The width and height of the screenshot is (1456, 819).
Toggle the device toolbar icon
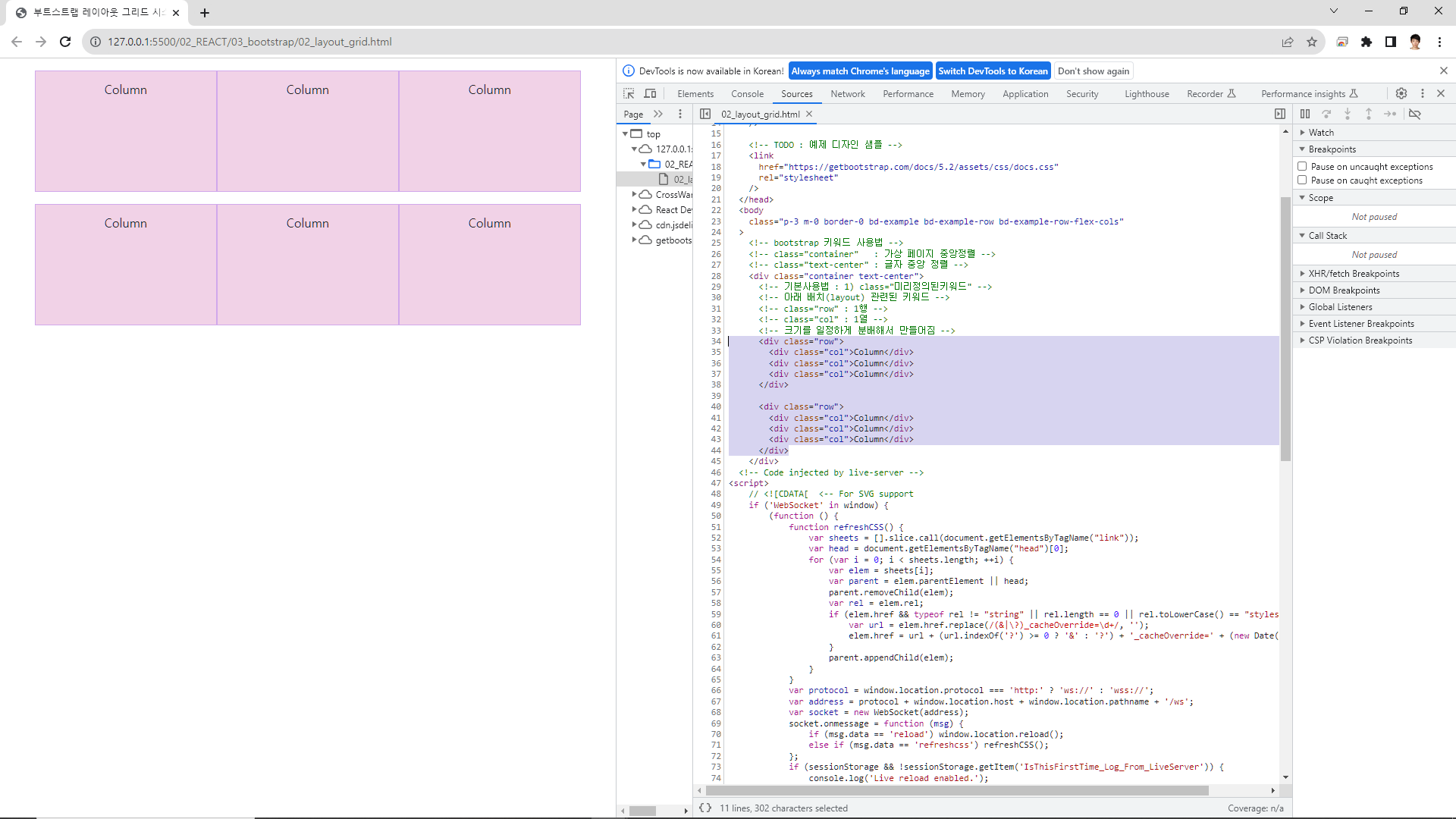(x=650, y=93)
